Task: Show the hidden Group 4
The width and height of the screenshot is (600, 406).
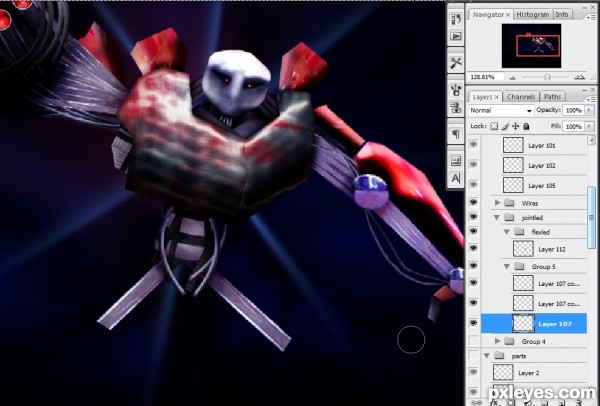Action: coord(473,340)
